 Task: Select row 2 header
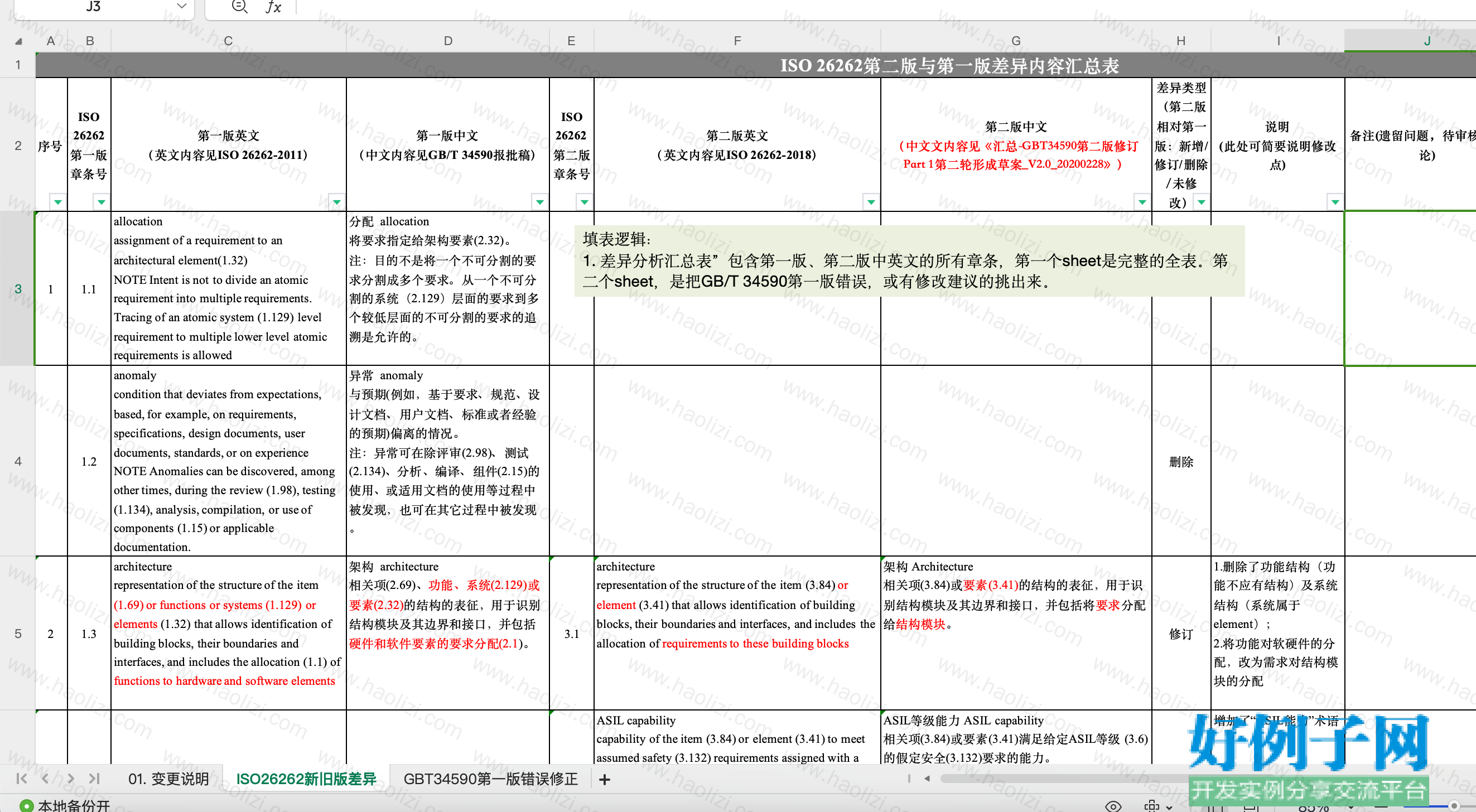(18, 145)
